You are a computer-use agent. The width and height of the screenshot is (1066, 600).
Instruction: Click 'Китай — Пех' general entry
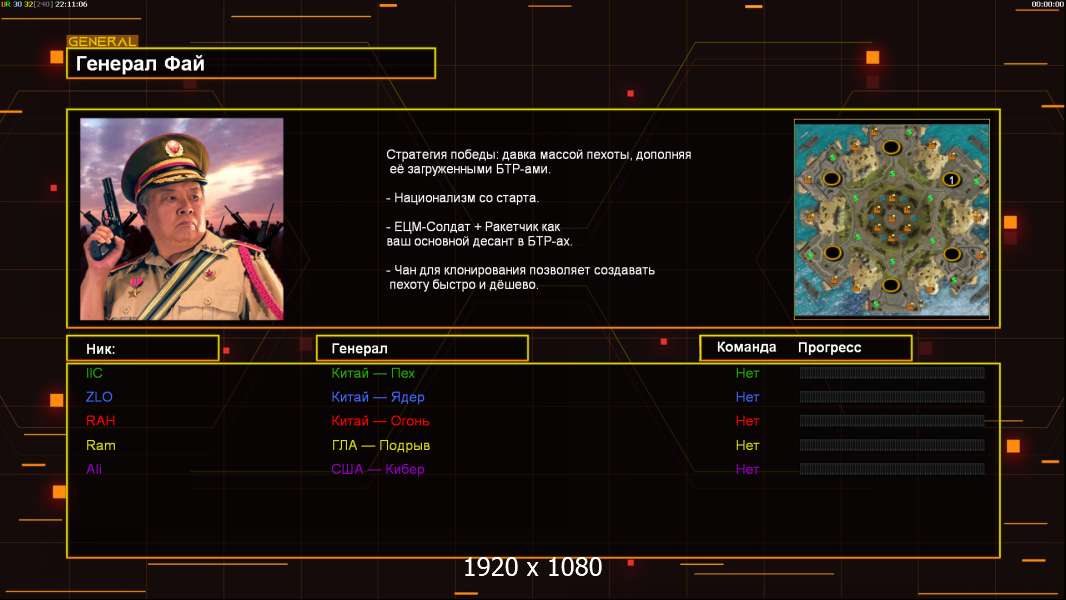373,373
